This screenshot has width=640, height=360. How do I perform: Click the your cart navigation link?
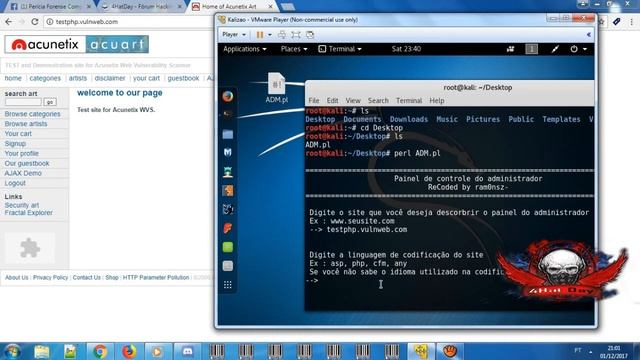[146, 78]
